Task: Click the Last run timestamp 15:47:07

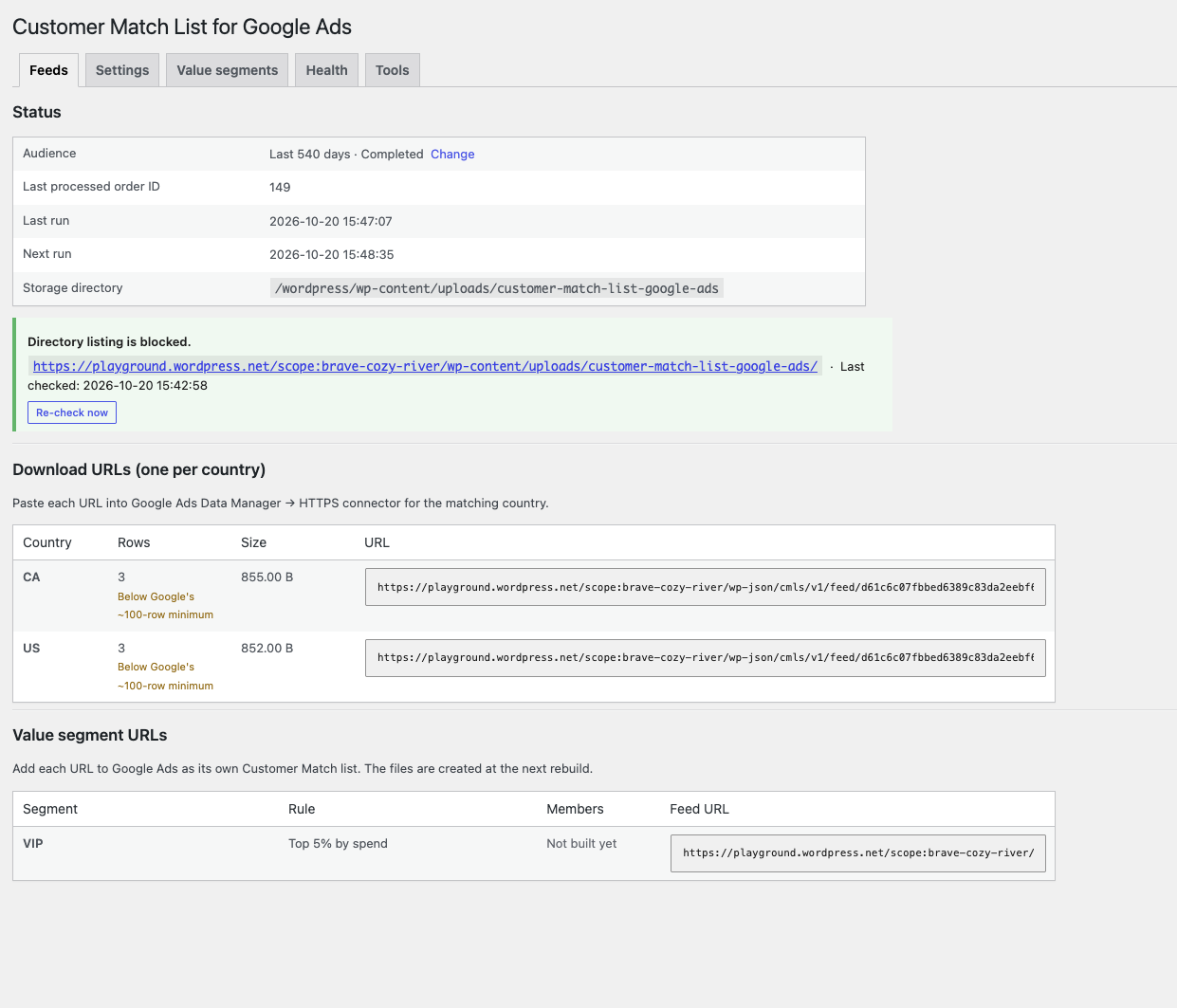Action: (331, 222)
